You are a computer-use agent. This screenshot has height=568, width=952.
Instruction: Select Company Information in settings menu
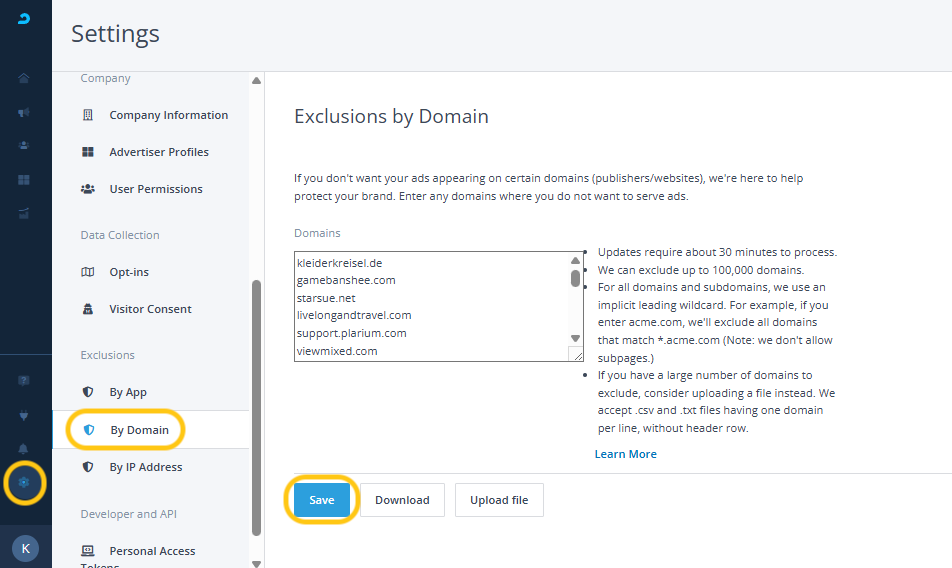click(x=168, y=115)
